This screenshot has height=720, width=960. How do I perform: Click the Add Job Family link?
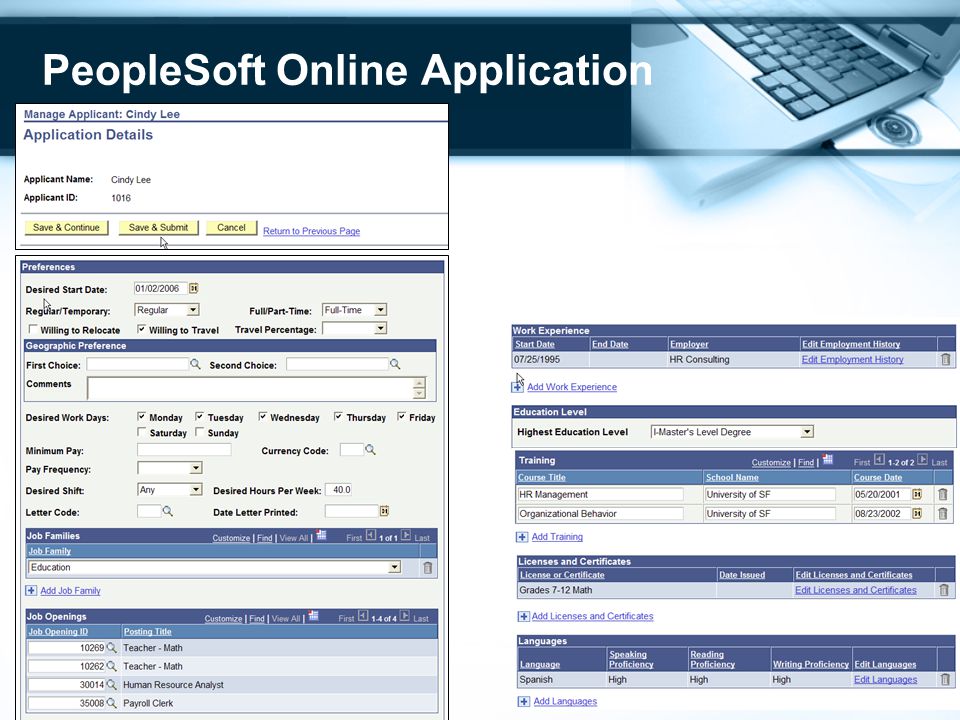click(70, 591)
